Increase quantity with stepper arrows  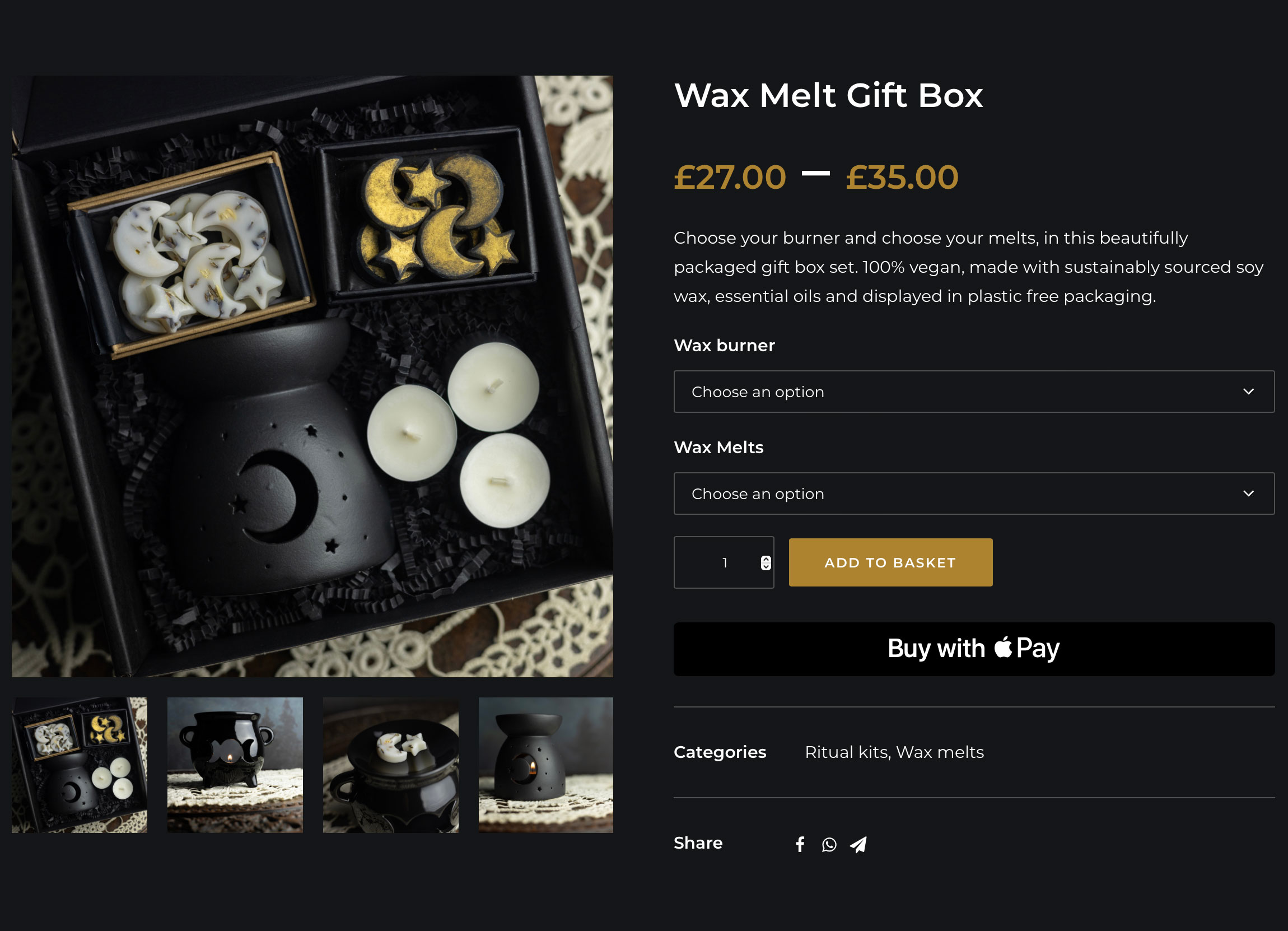(766, 559)
